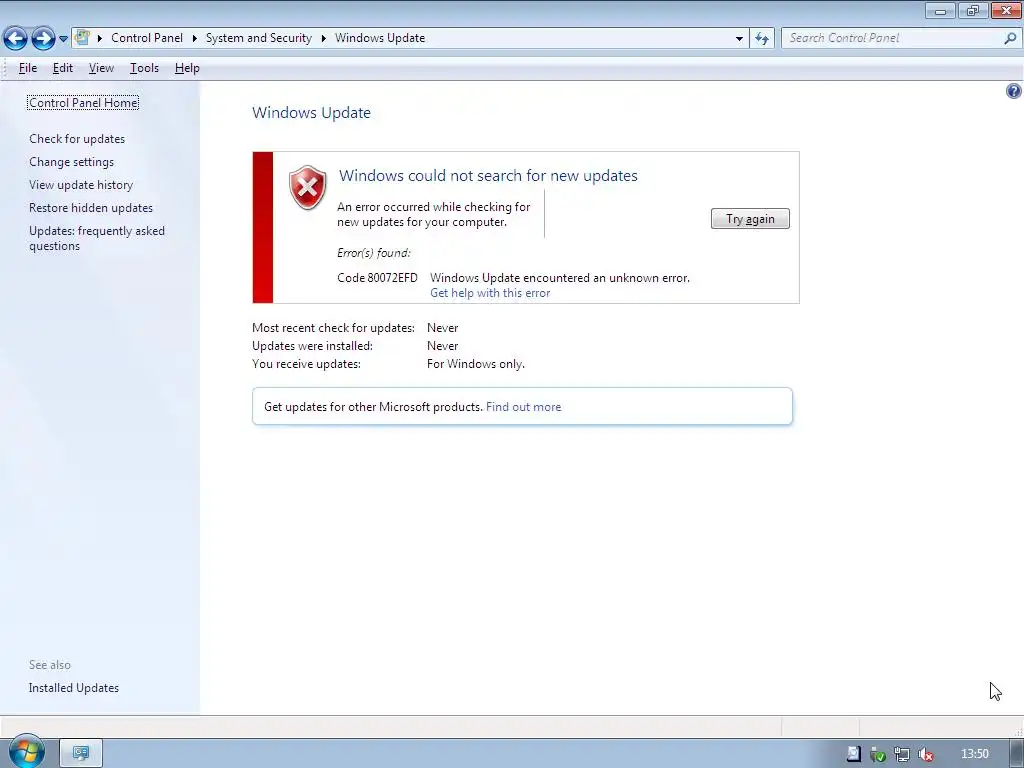Click Find out more link
Image resolution: width=1024 pixels, height=768 pixels.
coord(523,407)
